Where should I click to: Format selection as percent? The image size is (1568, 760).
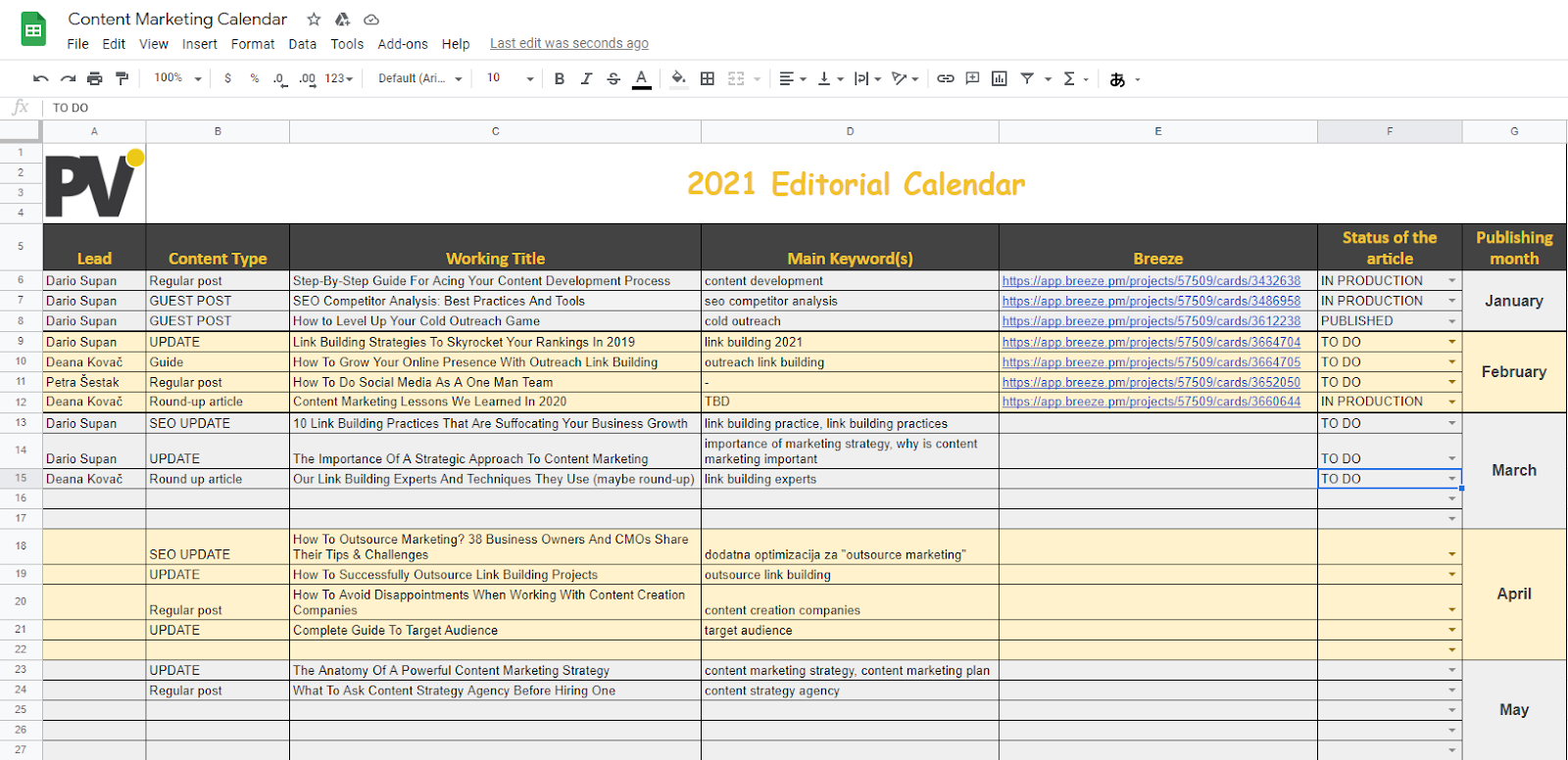point(254,78)
